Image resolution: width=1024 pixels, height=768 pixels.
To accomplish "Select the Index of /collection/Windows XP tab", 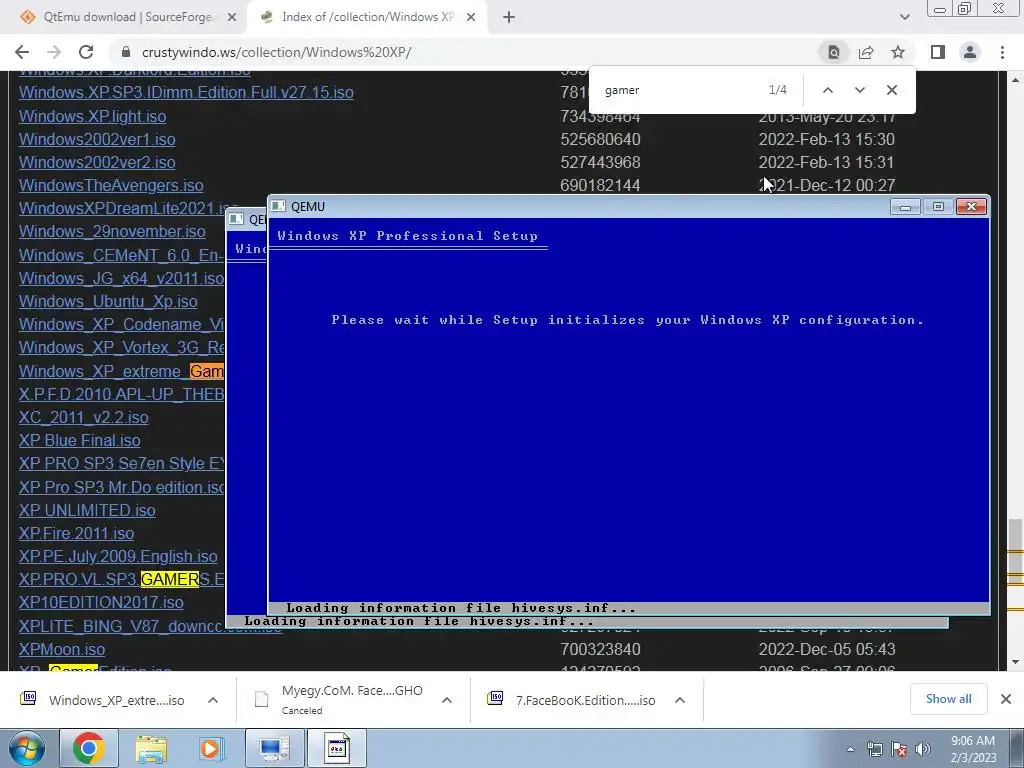I will [368, 18].
